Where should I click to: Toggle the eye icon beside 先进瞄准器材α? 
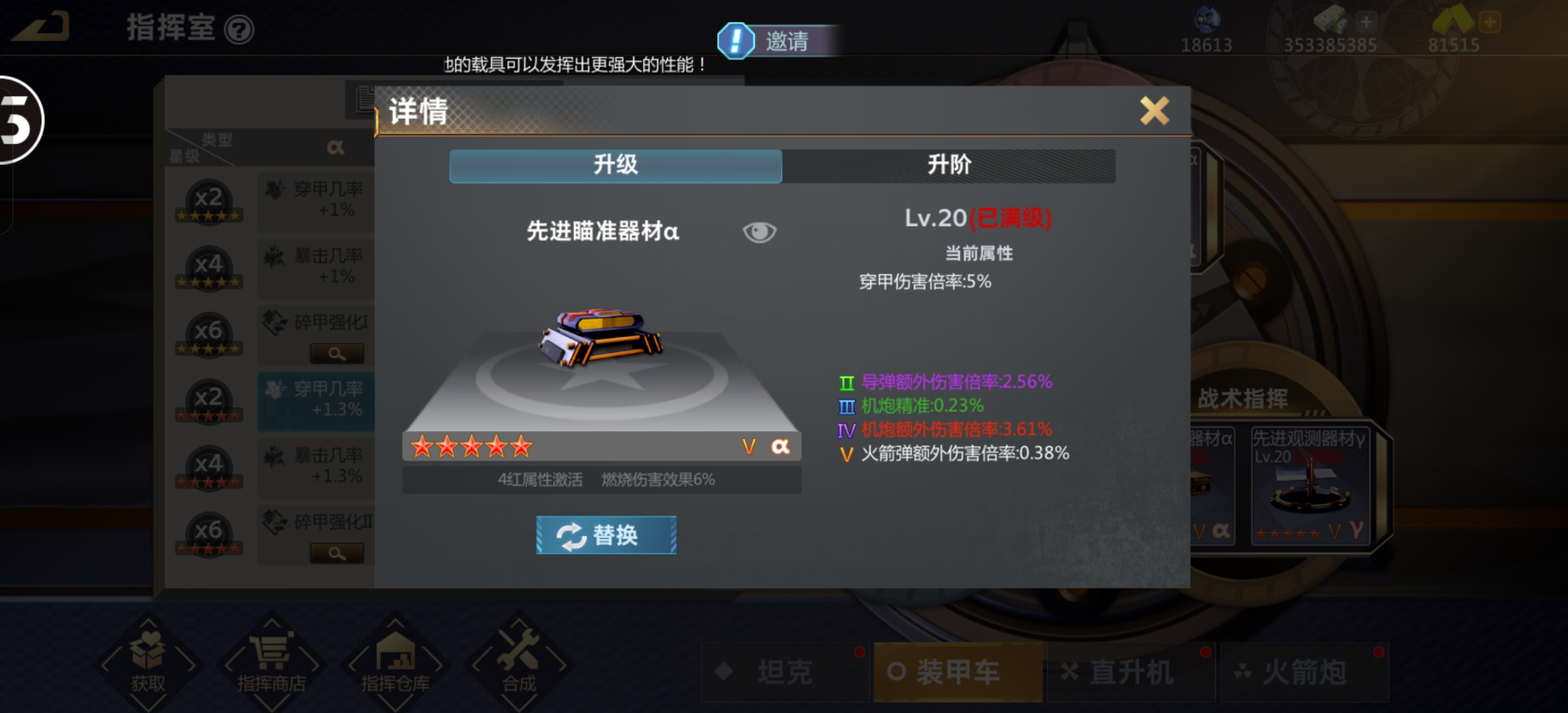[x=759, y=232]
